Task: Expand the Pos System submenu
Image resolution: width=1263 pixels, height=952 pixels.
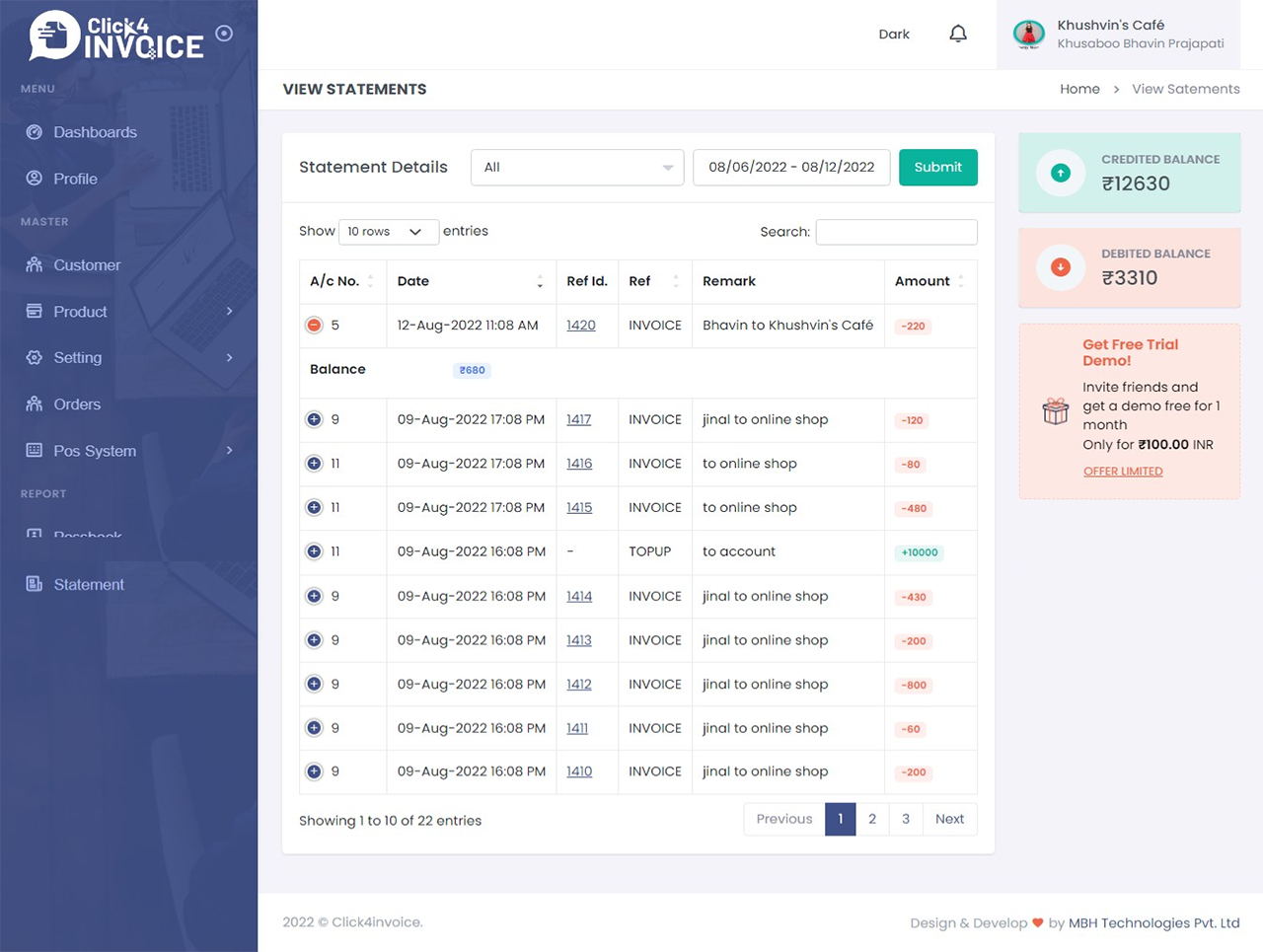Action: (229, 451)
